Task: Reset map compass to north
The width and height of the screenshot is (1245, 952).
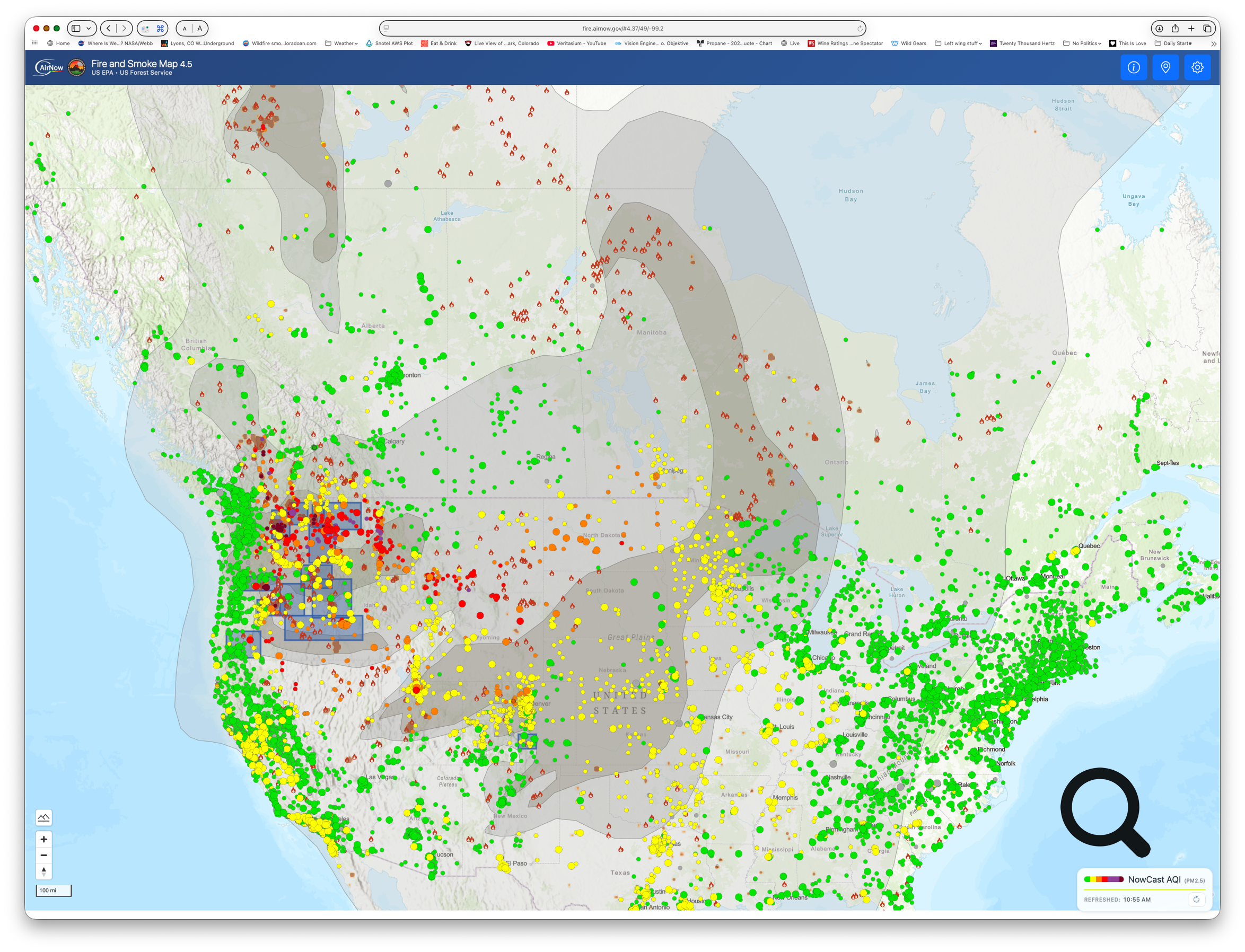Action: 43,871
